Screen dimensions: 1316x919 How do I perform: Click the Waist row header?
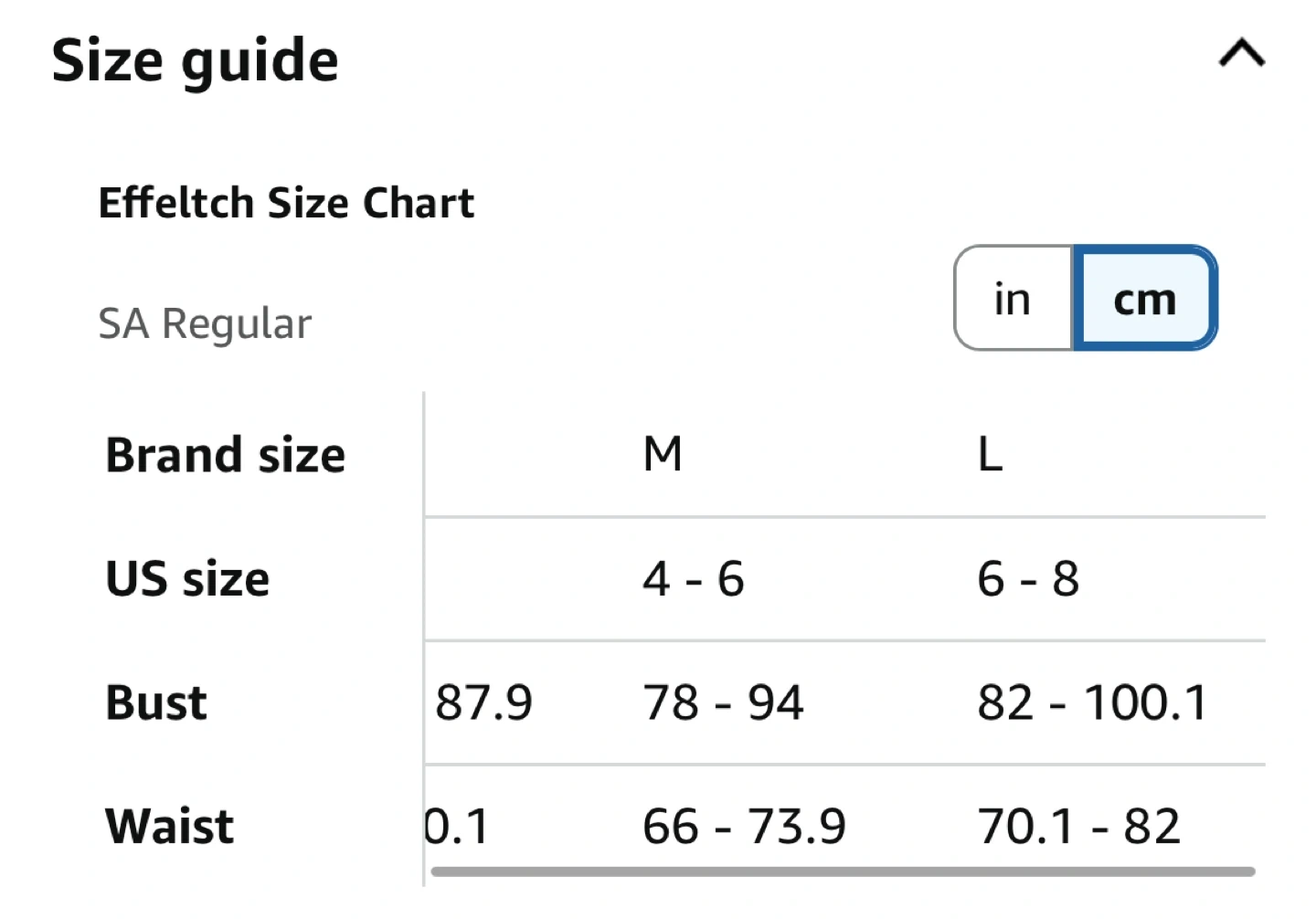170,826
